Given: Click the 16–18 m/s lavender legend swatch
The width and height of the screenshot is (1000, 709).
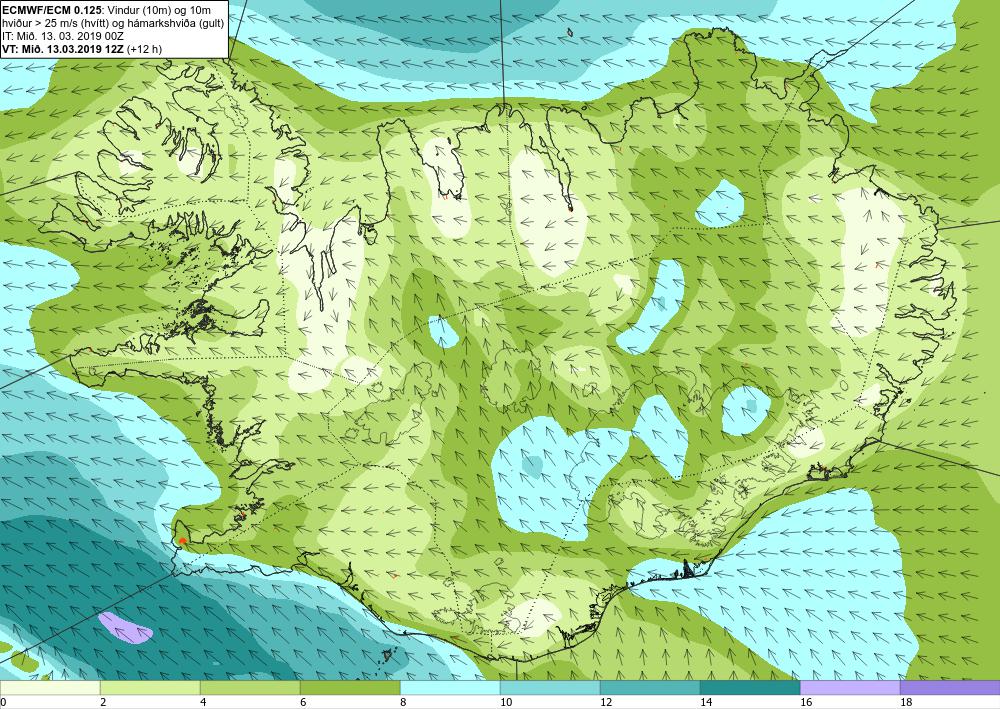Looking at the screenshot, I should pyautogui.click(x=850, y=687).
